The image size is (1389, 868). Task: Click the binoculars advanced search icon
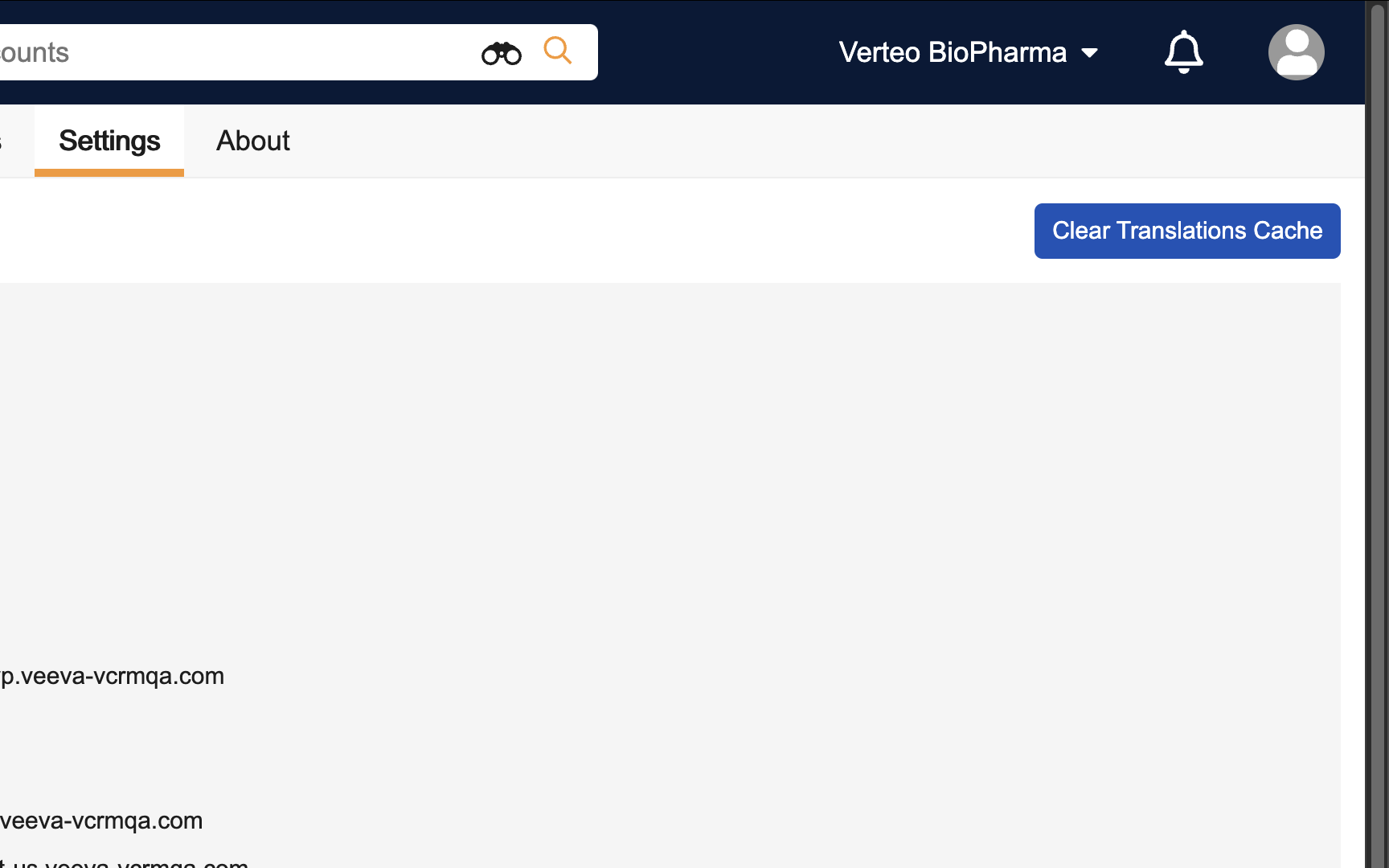pos(501,53)
